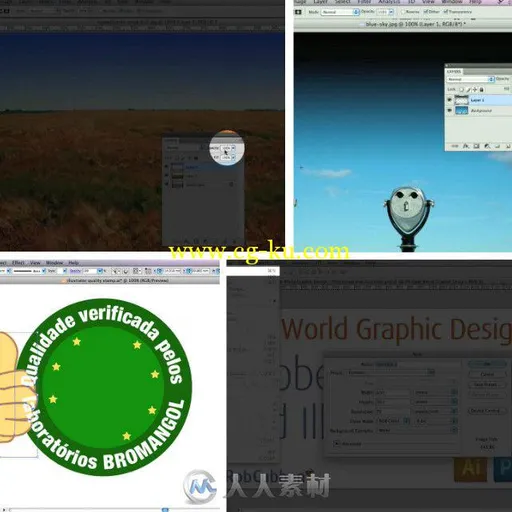Click Background layer thumbnail in blue-sky window

pos(462,110)
